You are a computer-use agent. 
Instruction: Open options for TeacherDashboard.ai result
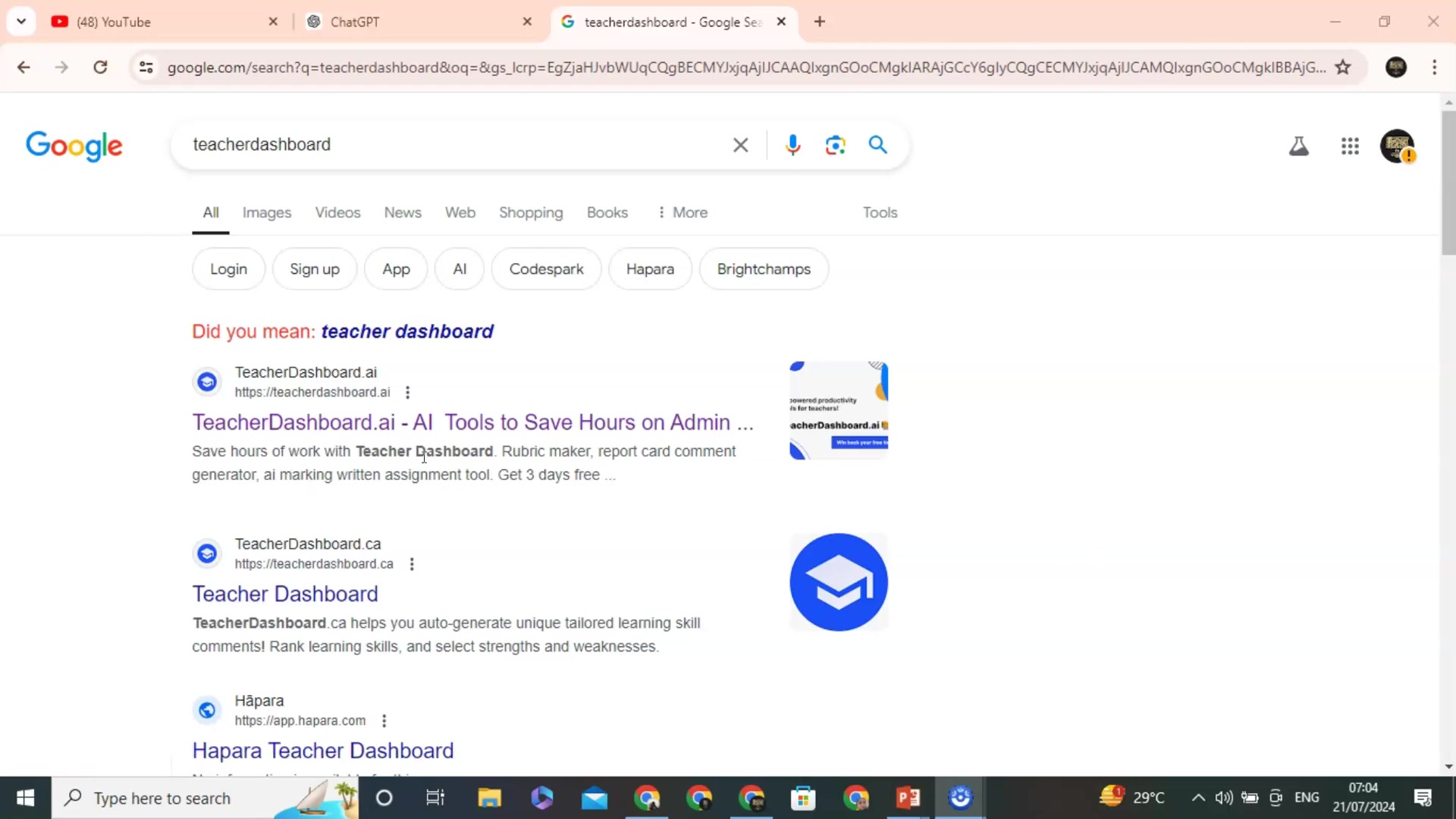pos(408,392)
